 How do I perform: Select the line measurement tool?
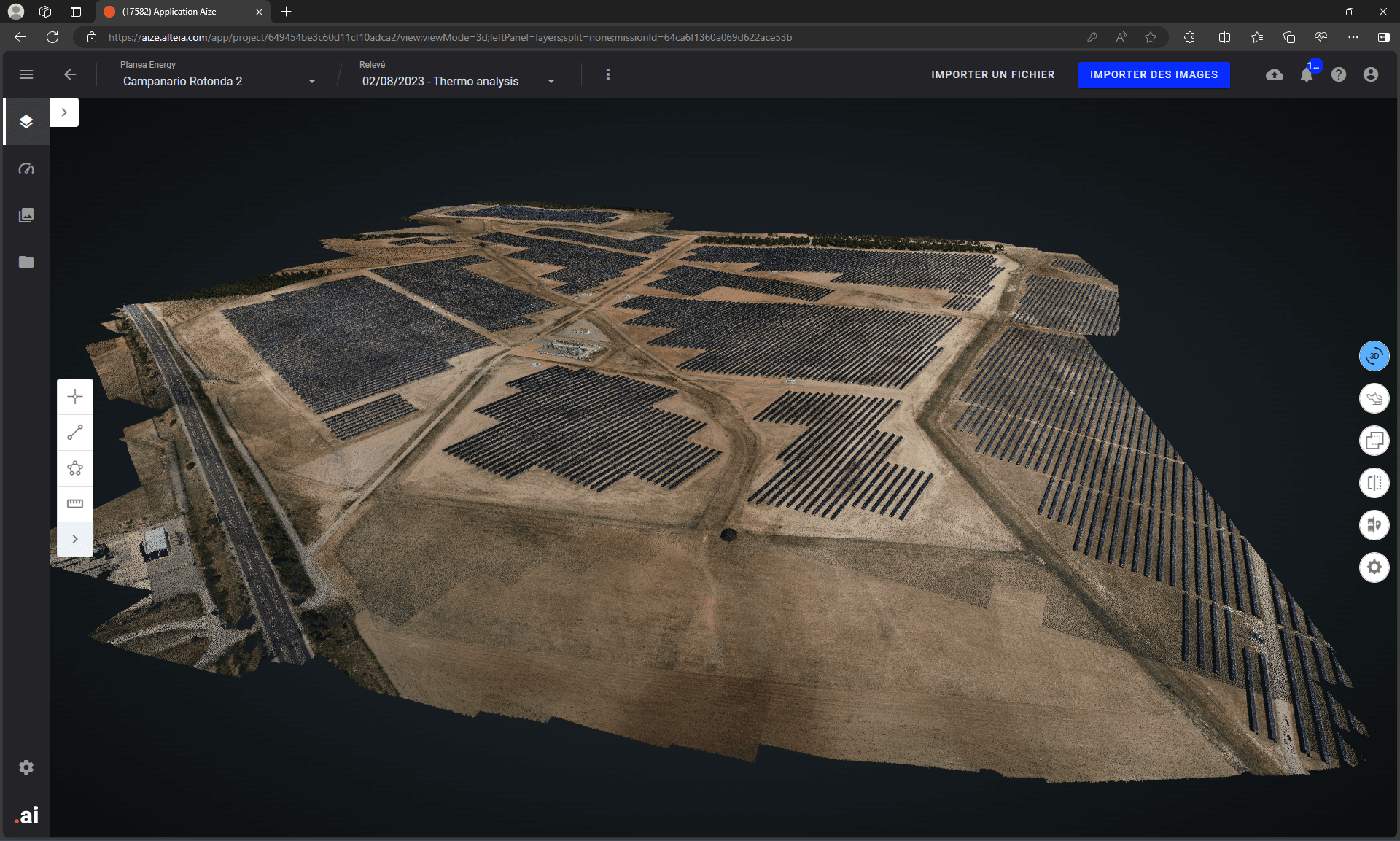click(75, 432)
